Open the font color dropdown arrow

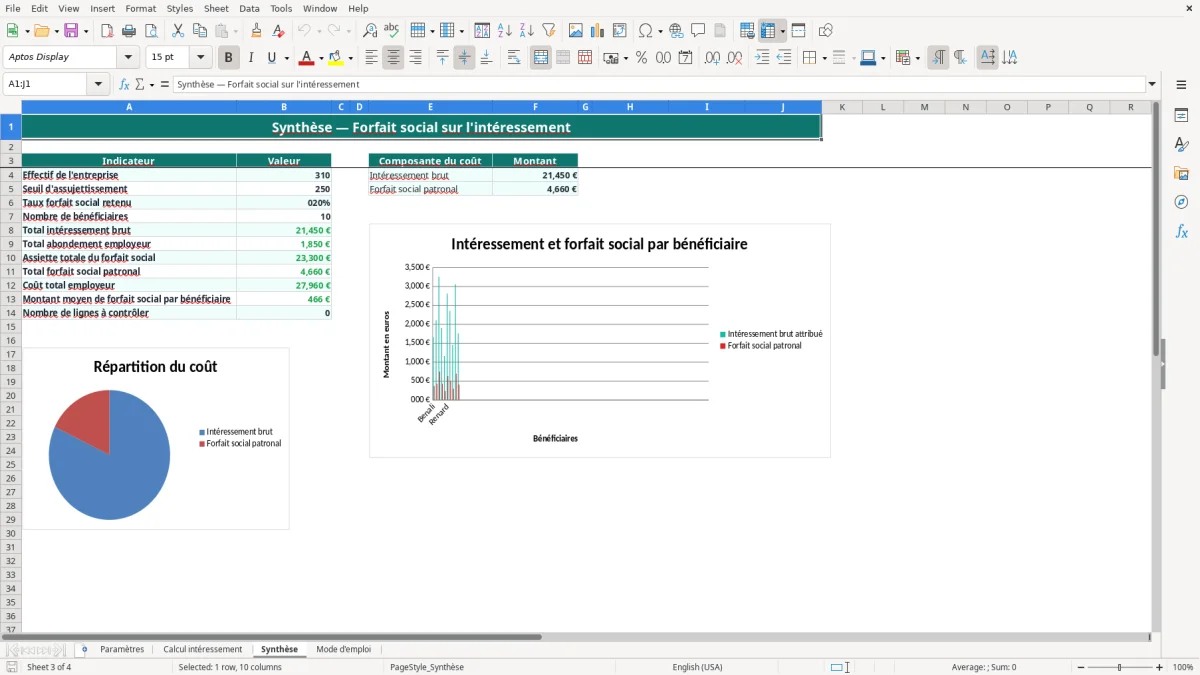[x=321, y=58]
